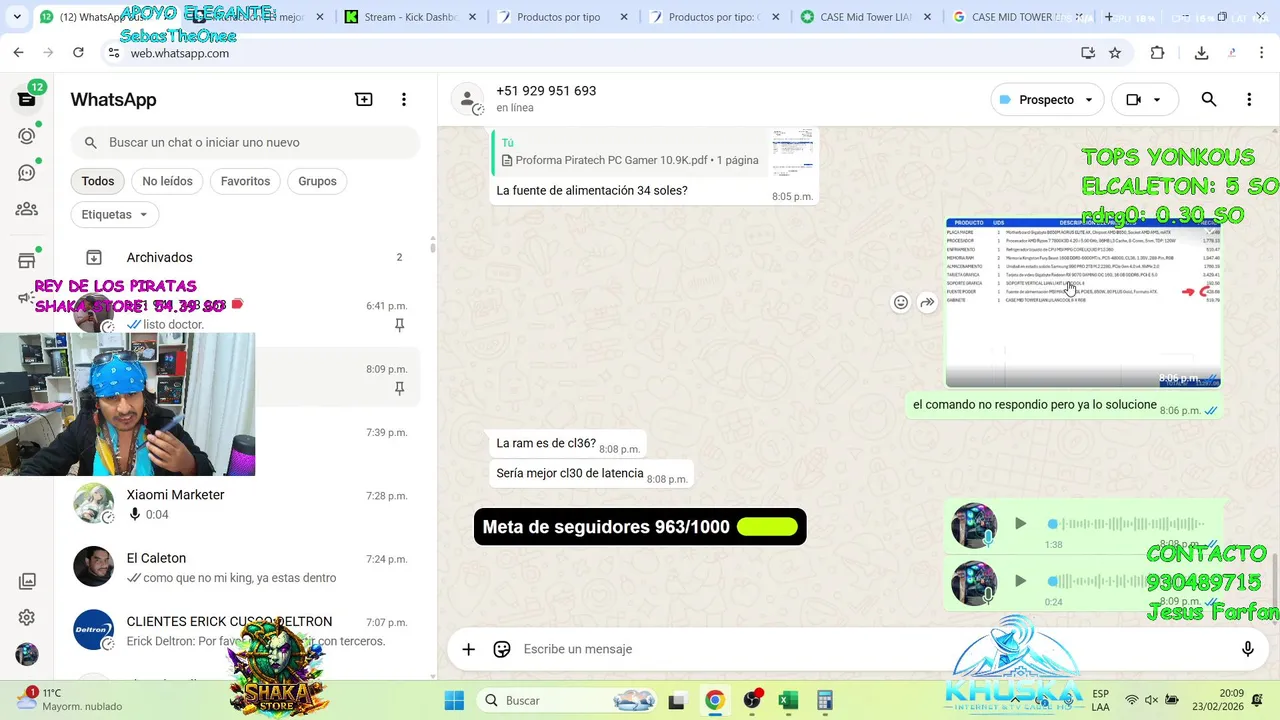Viewport: 1280px width, 720px height.
Task: Open the Chats icon in the left rail
Action: (x=27, y=99)
